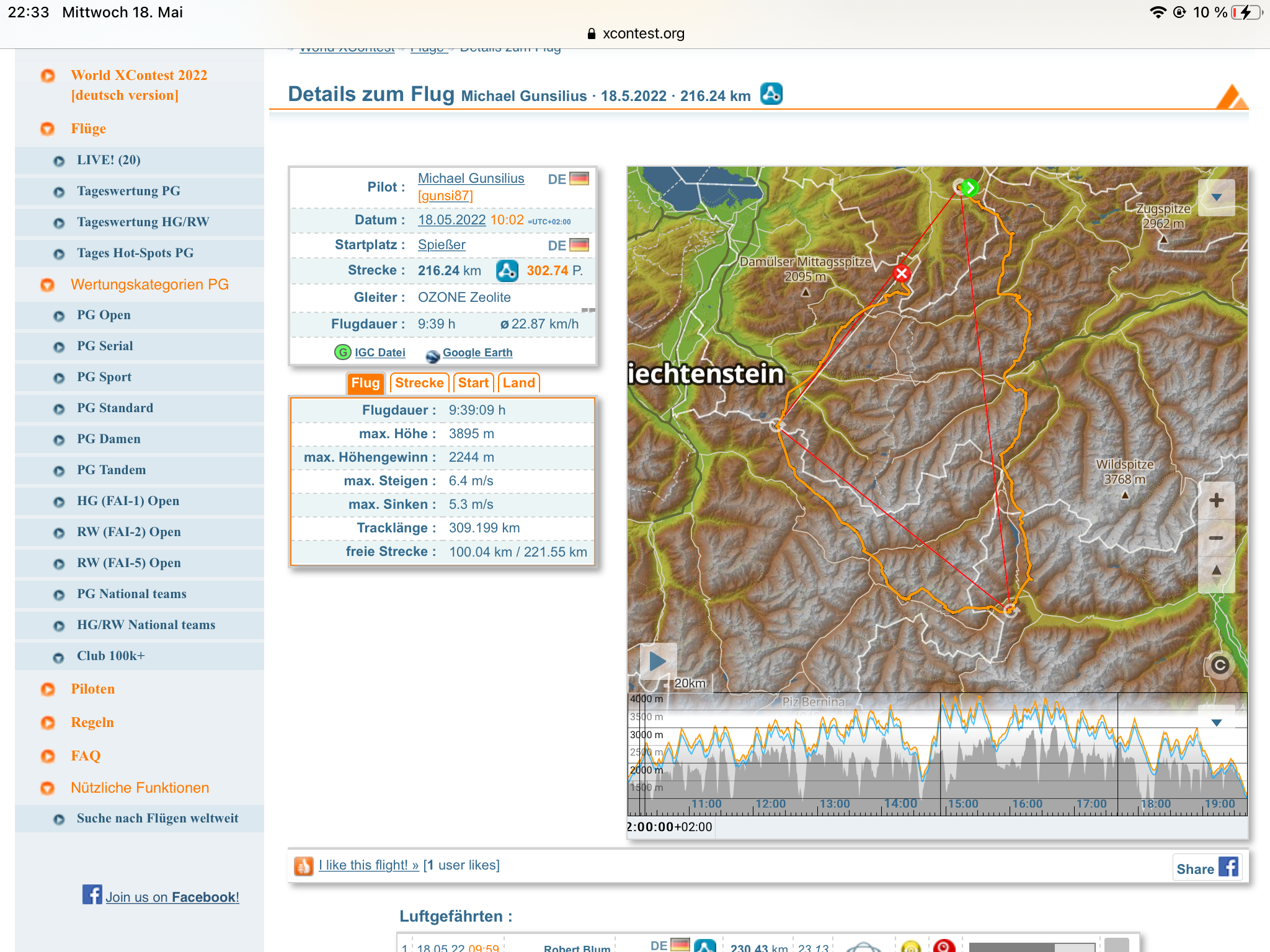Click the battery indicator in status bar
The image size is (1270, 952).
[1246, 12]
